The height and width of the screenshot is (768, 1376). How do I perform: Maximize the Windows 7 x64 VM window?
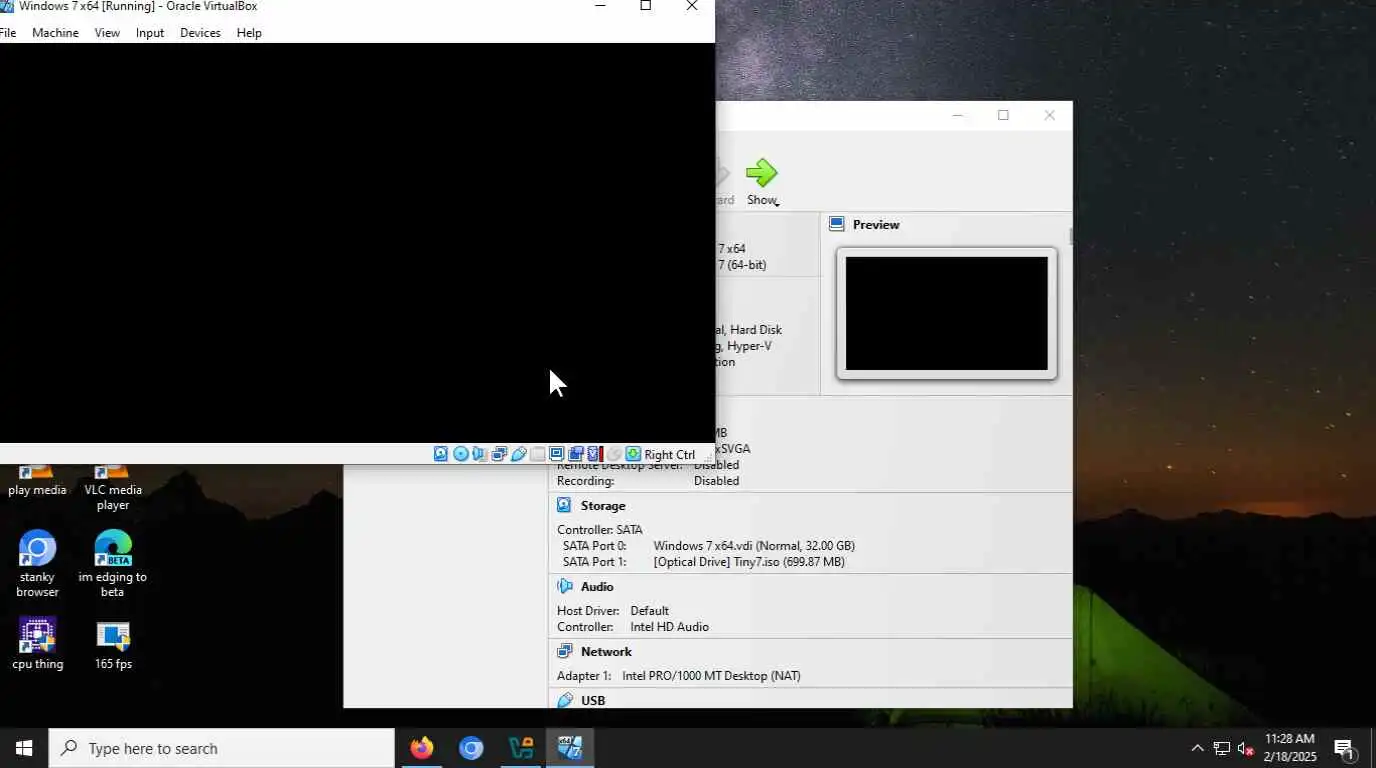click(645, 6)
